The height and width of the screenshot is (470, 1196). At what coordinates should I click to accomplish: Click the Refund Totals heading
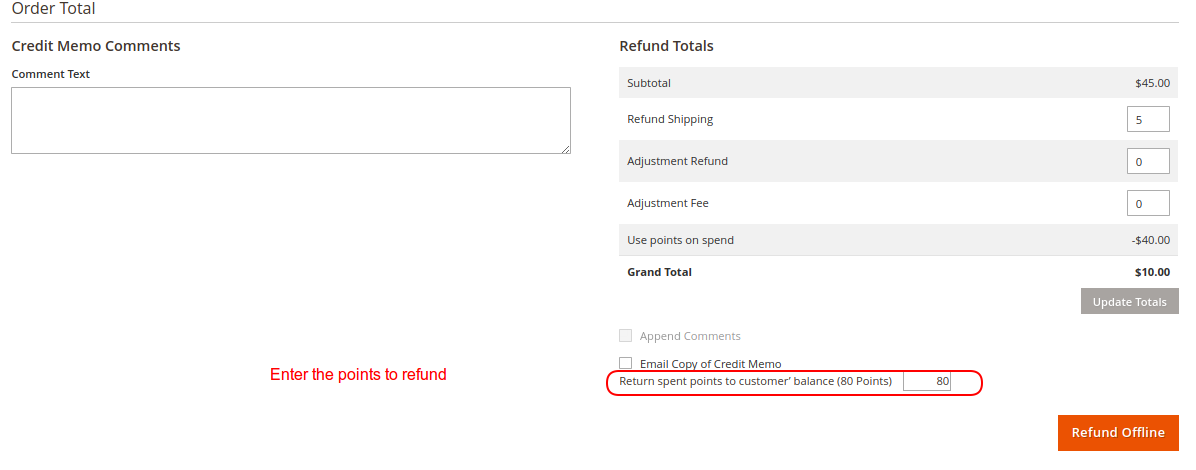(666, 46)
